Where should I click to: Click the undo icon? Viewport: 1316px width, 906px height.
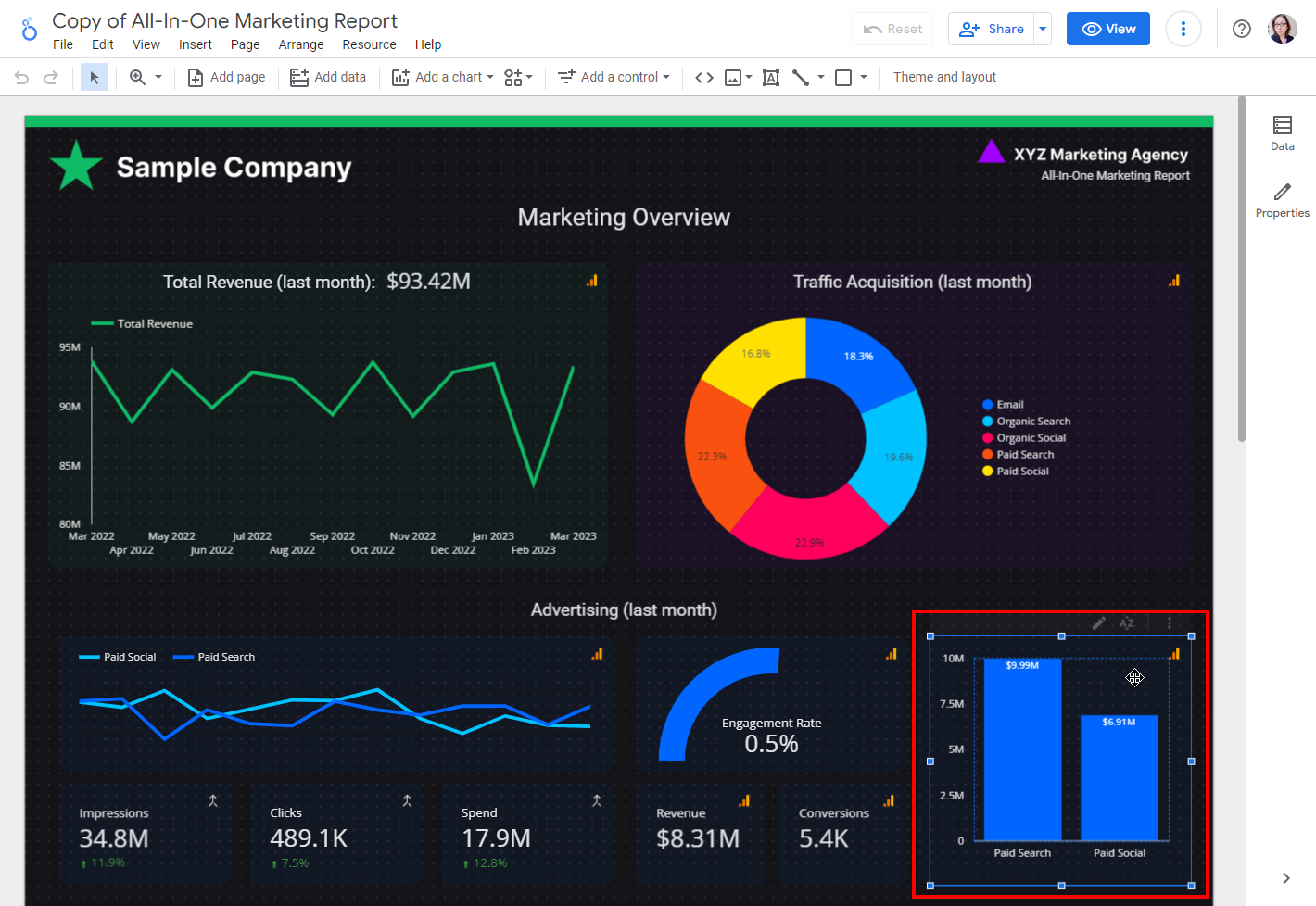point(20,77)
